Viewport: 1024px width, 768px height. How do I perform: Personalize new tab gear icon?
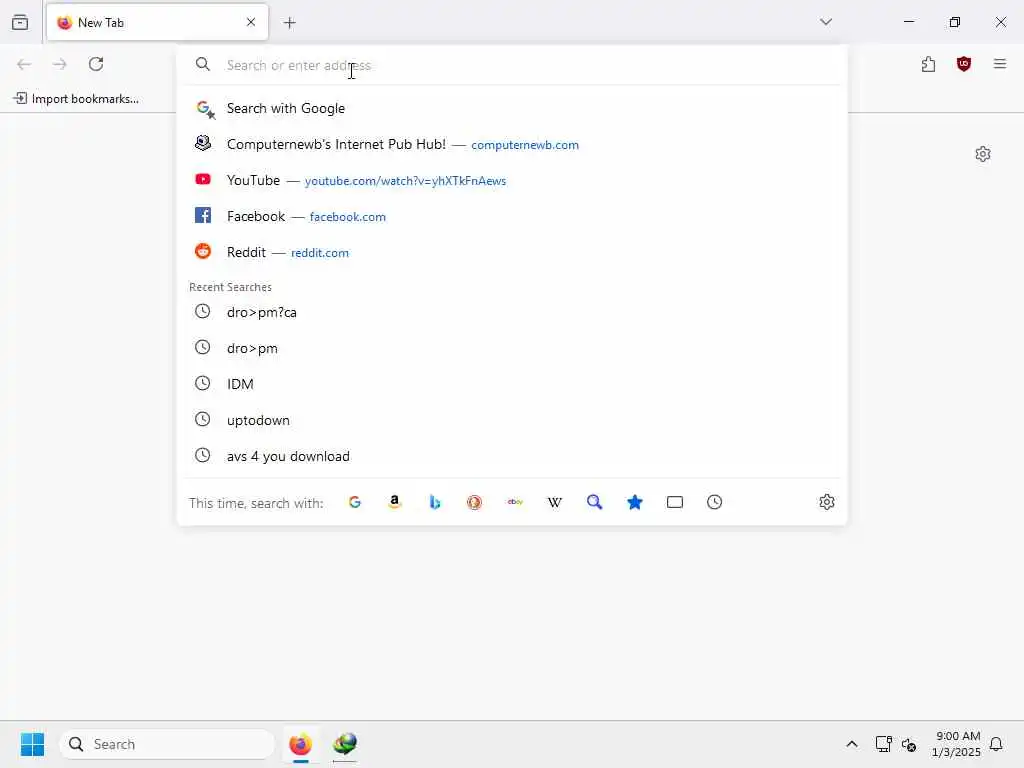pos(983,154)
